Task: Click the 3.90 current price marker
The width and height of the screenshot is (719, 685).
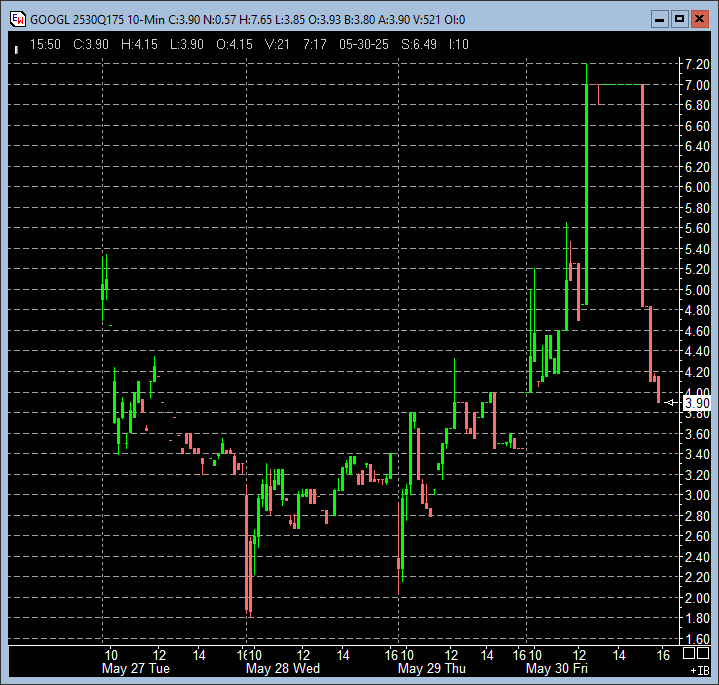Action: click(x=697, y=403)
